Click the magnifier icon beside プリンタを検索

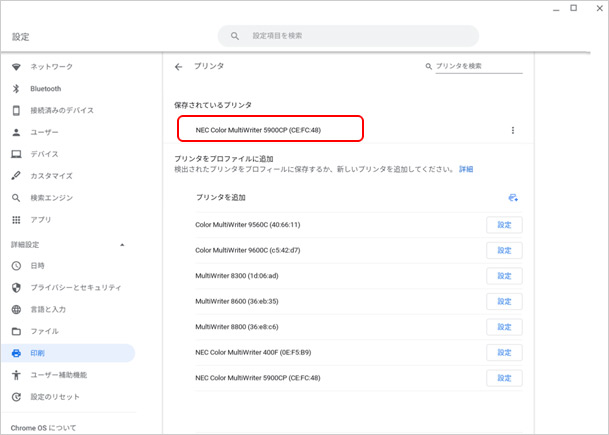click(x=428, y=66)
